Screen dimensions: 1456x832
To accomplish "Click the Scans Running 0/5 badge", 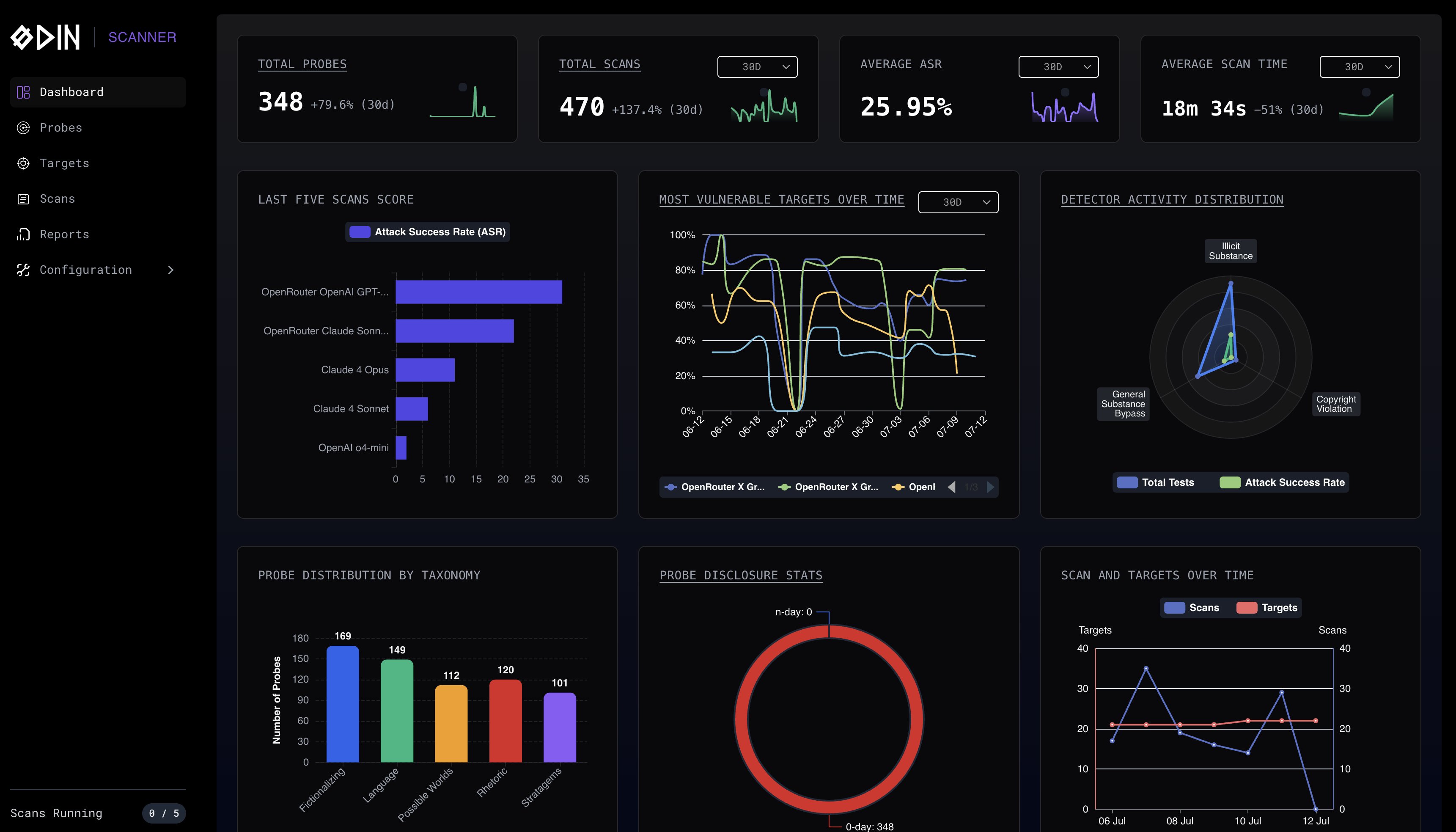I will coord(163,813).
